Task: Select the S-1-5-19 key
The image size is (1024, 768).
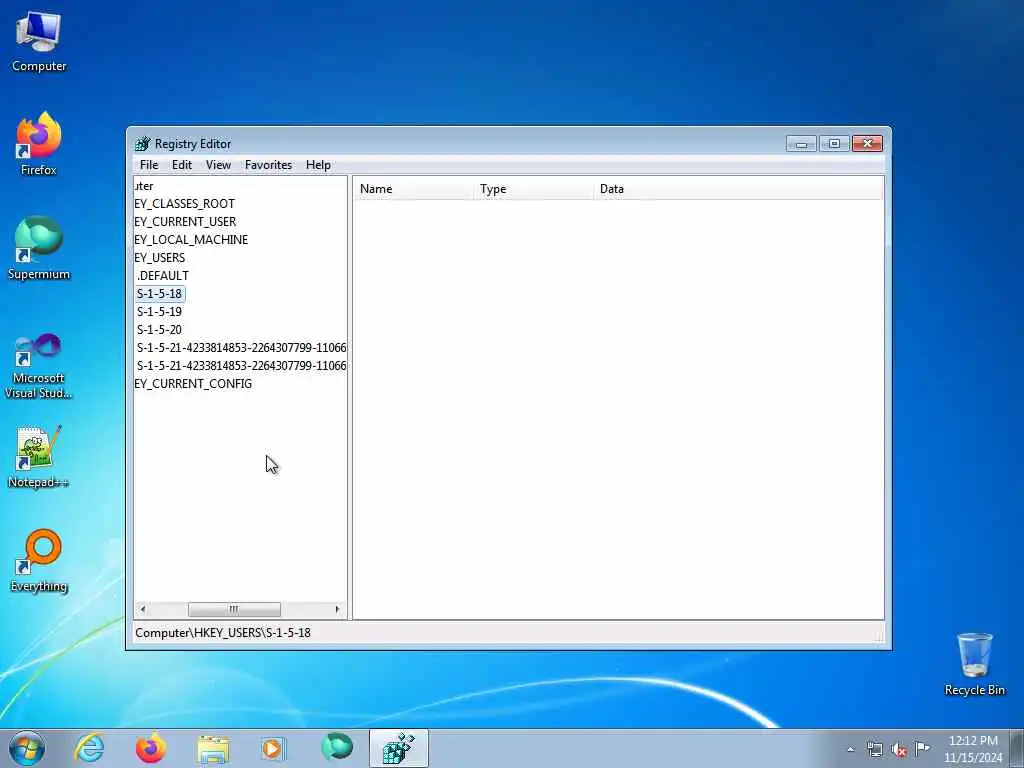Action: tap(159, 312)
